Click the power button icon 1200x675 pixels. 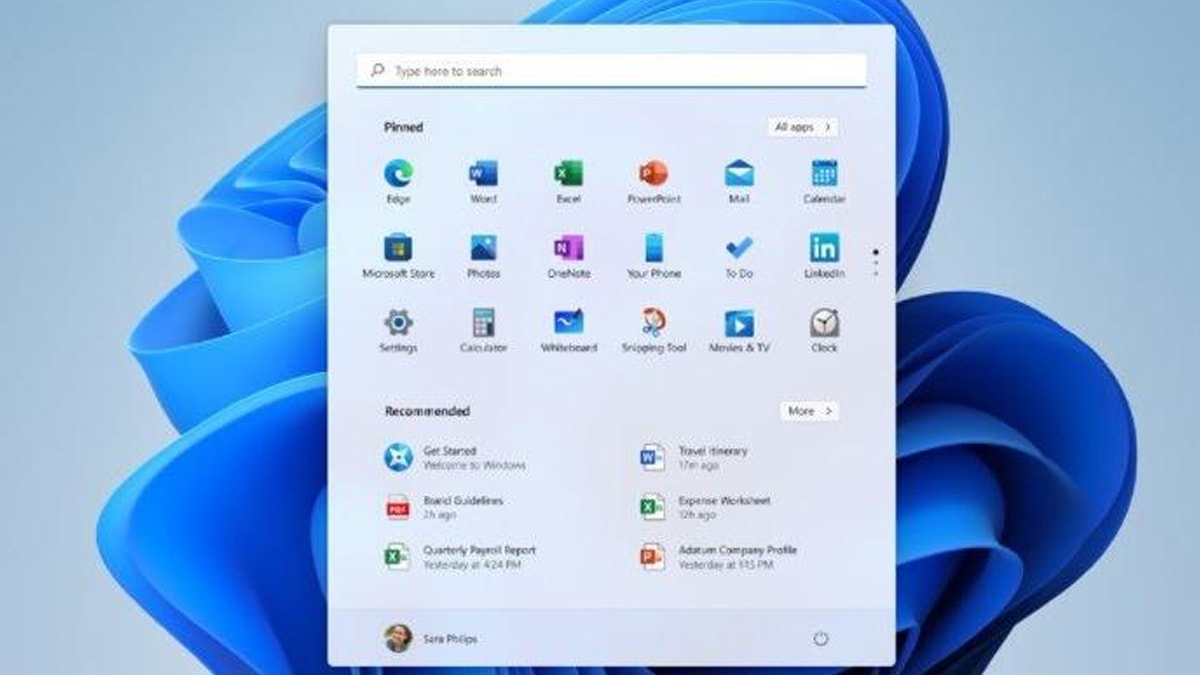pyautogui.click(x=821, y=638)
